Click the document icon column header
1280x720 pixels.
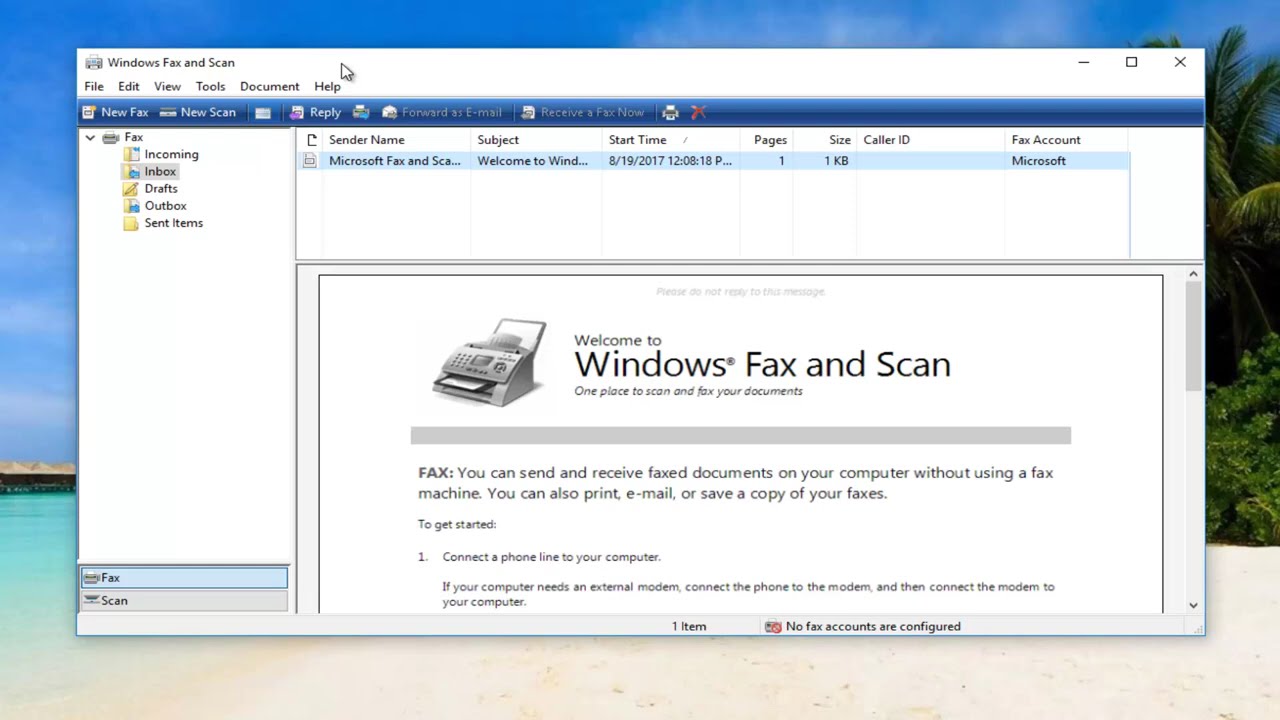310,139
